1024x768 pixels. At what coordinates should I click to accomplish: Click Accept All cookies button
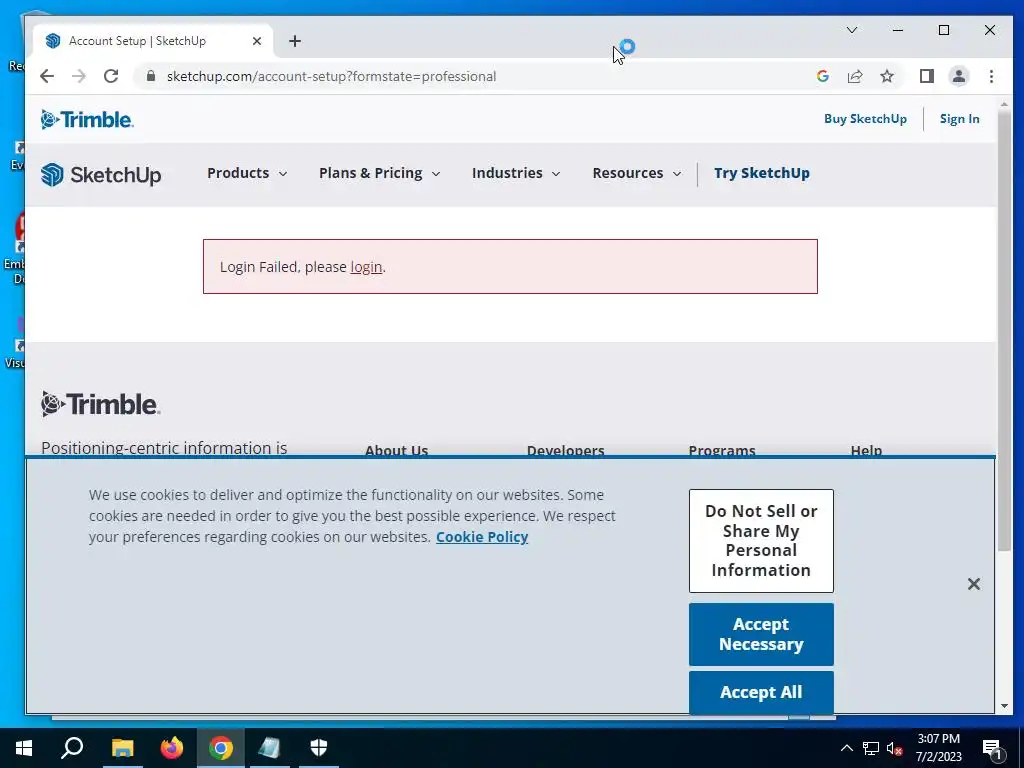pos(761,692)
